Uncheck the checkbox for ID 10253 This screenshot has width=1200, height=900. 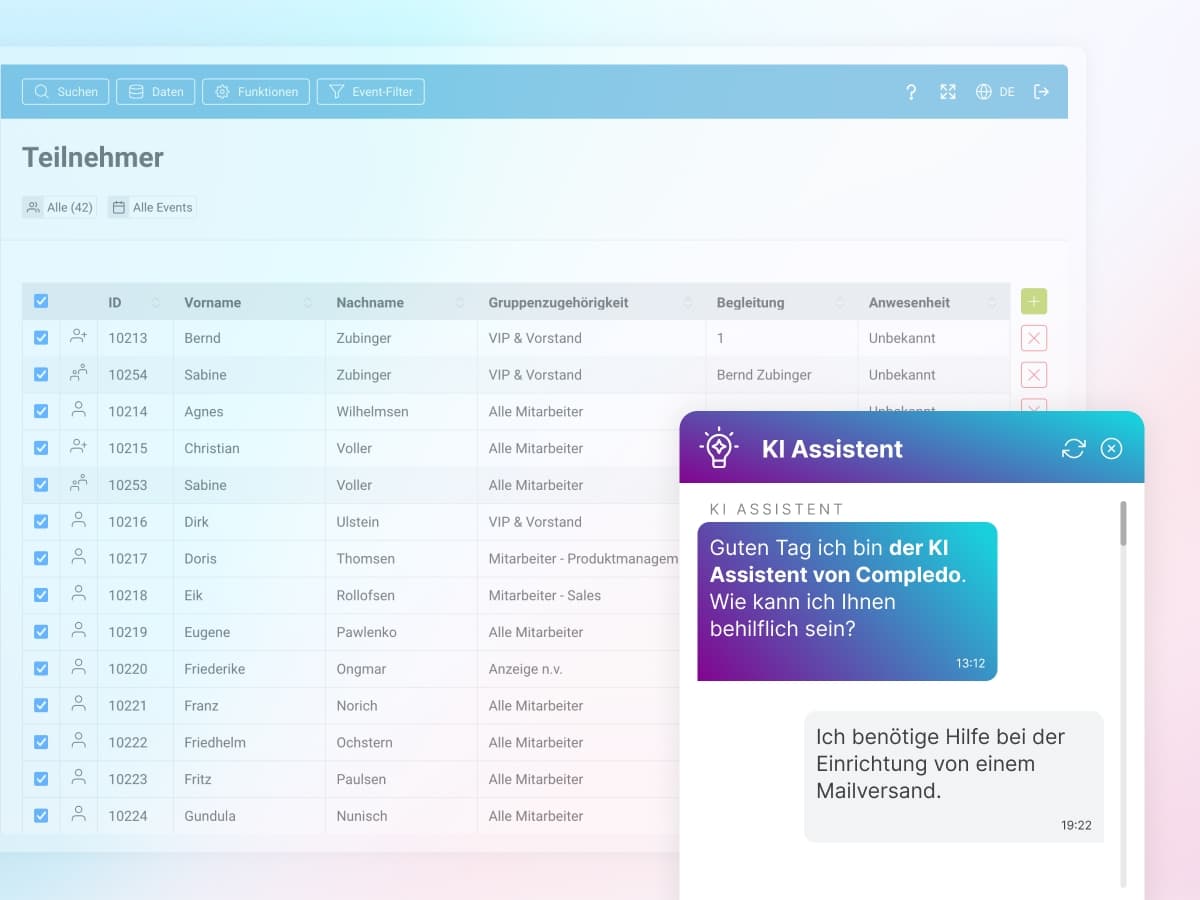click(41, 485)
